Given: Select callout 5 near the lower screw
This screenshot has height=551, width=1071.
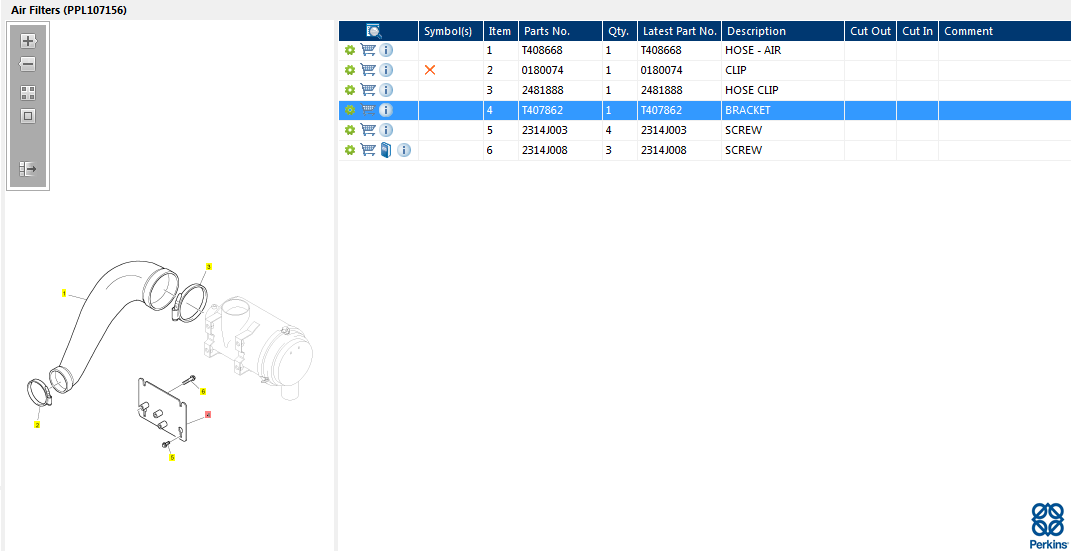Looking at the screenshot, I should click(172, 457).
